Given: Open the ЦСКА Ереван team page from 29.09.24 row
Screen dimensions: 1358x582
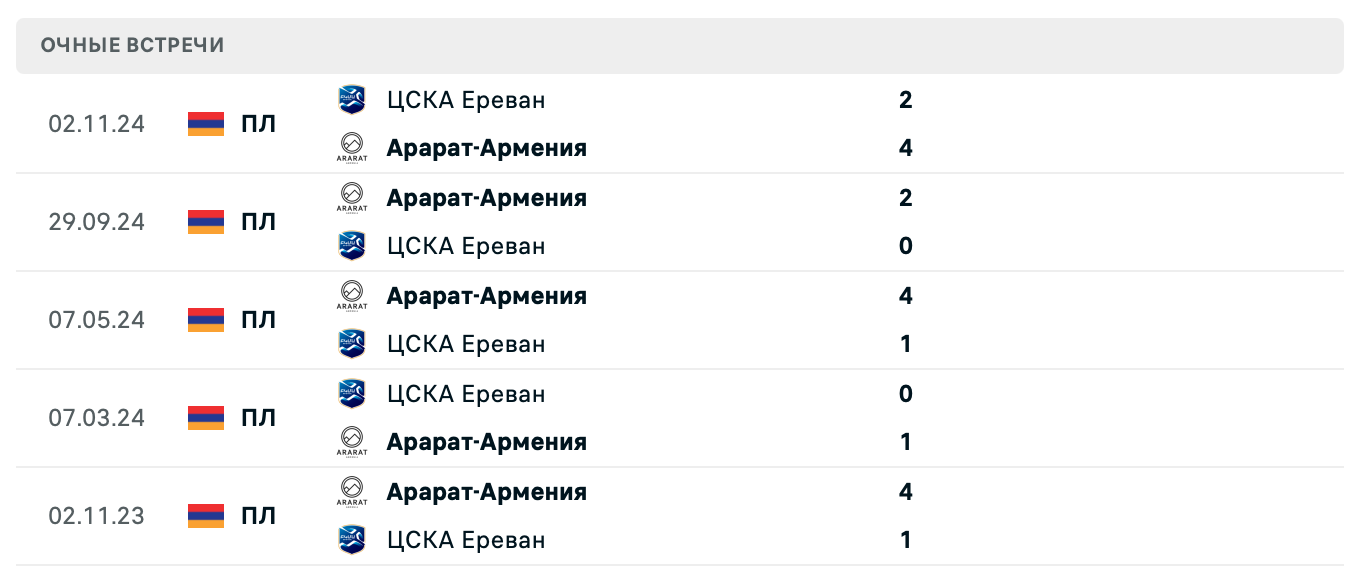Looking at the screenshot, I should coord(466,245).
